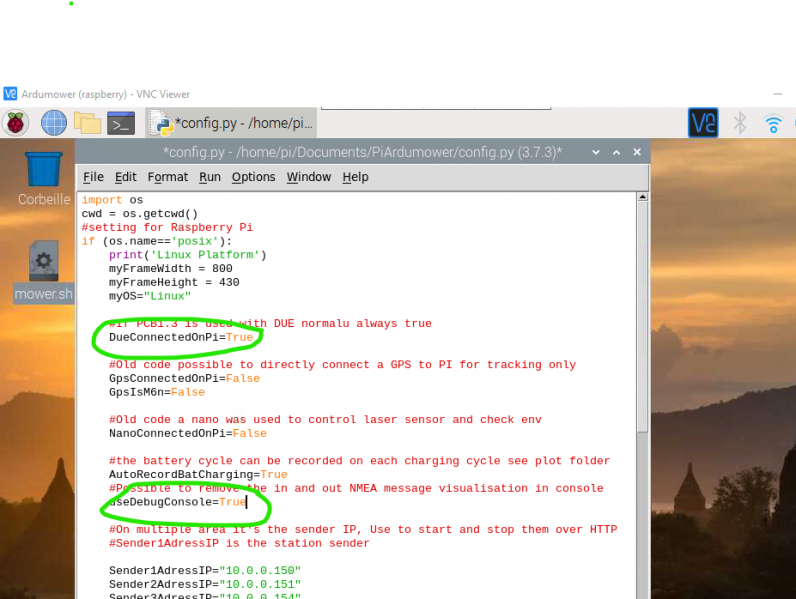Click the line 'myFrameHeight = 430'

click(x=174, y=282)
